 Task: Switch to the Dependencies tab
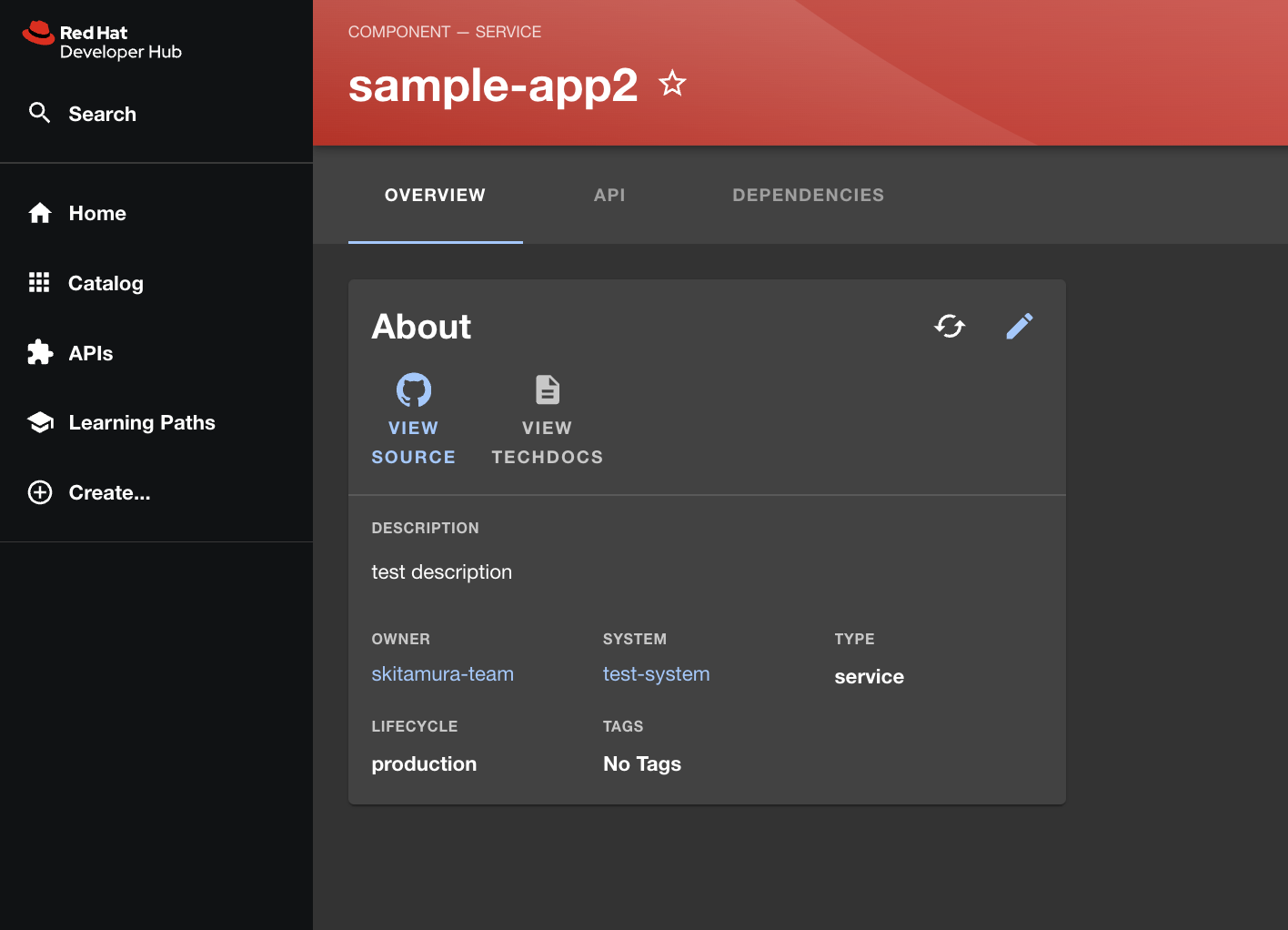click(808, 195)
